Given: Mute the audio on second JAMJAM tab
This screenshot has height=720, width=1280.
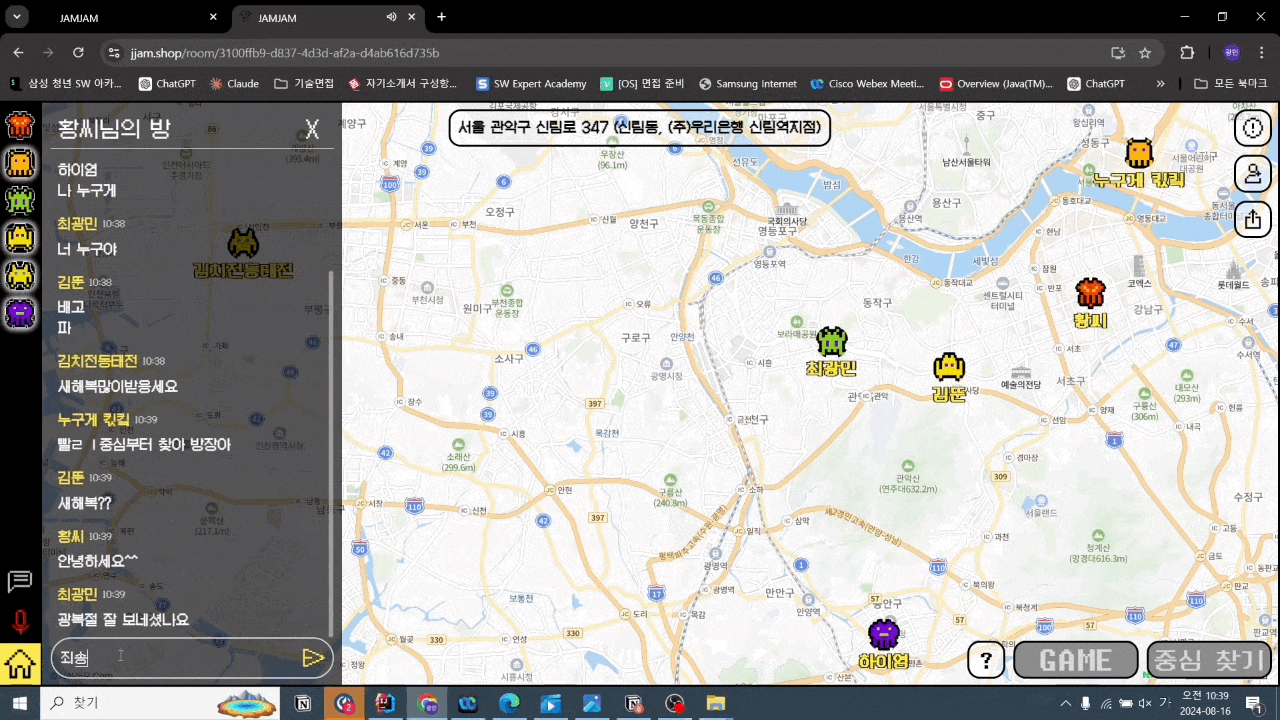Looking at the screenshot, I should click(391, 17).
